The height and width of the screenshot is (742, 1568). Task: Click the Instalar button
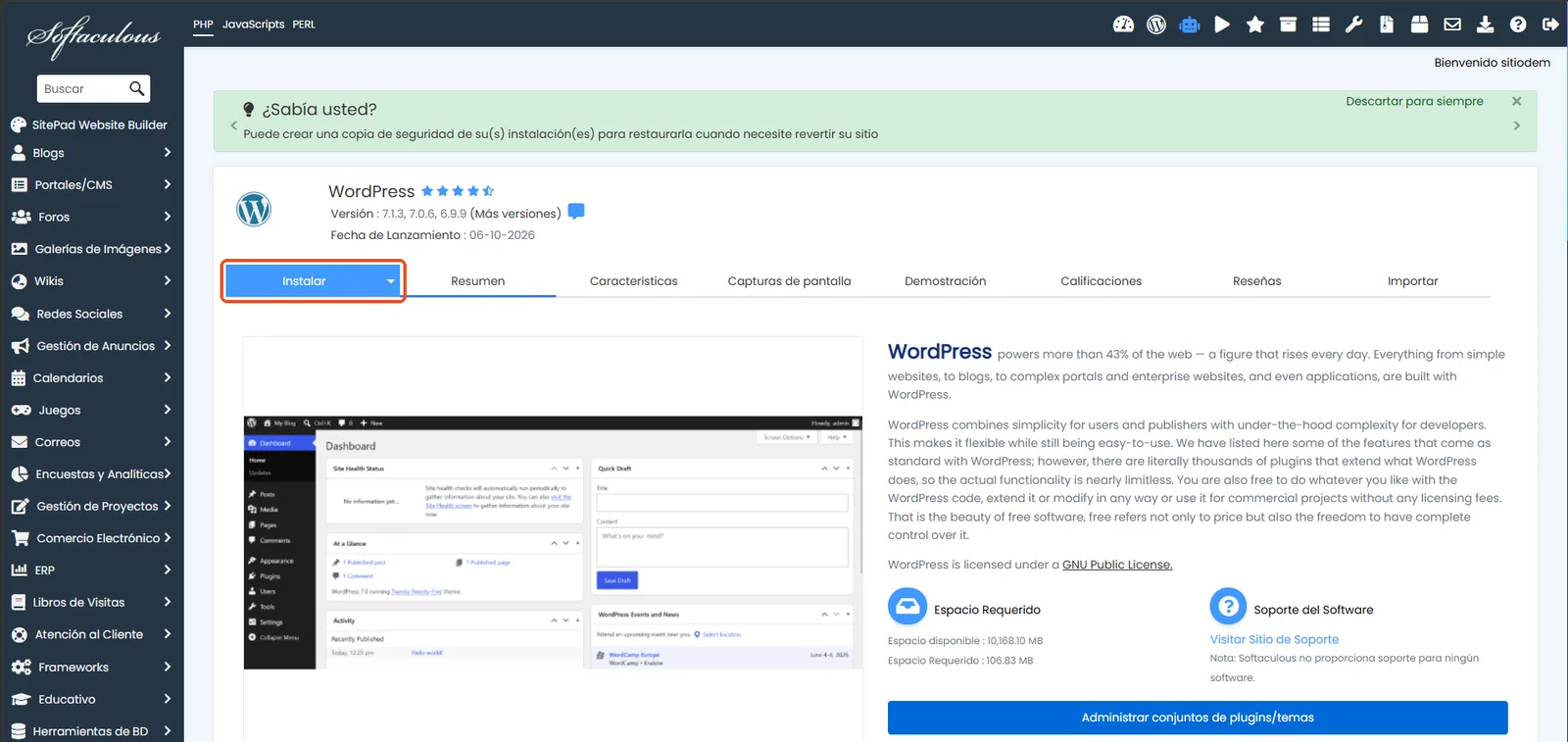click(304, 281)
